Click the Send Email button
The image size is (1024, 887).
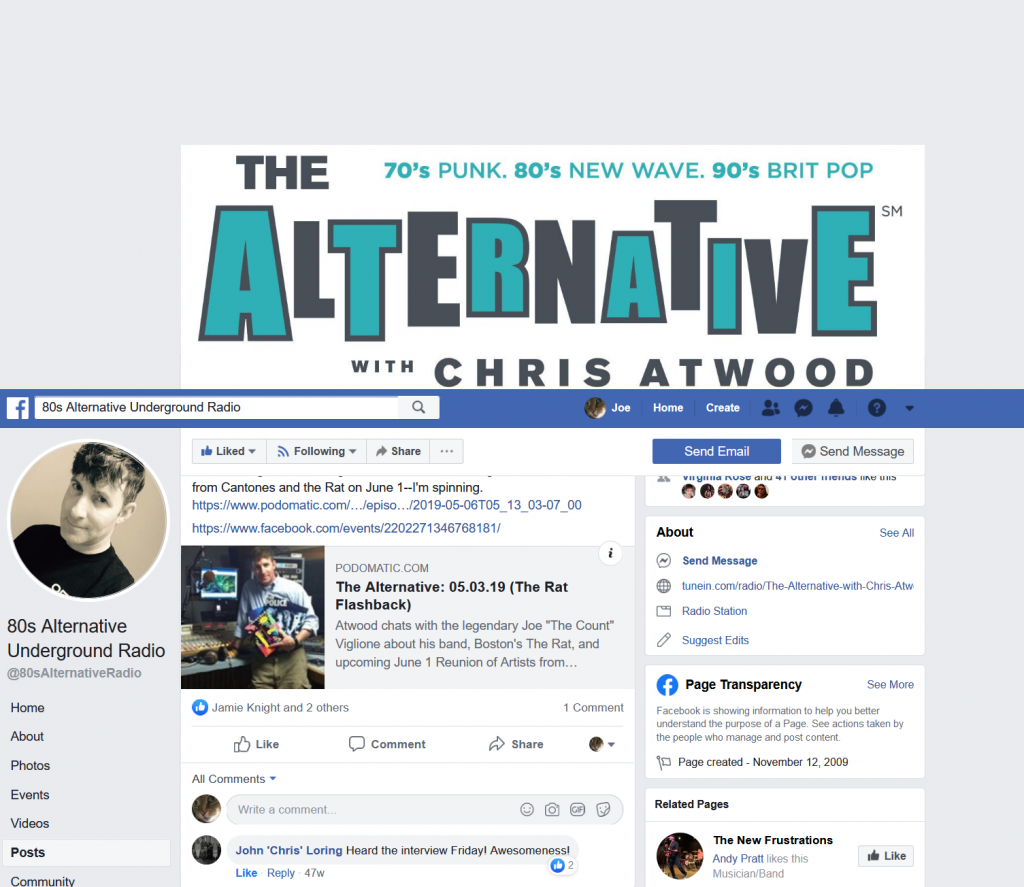click(716, 451)
